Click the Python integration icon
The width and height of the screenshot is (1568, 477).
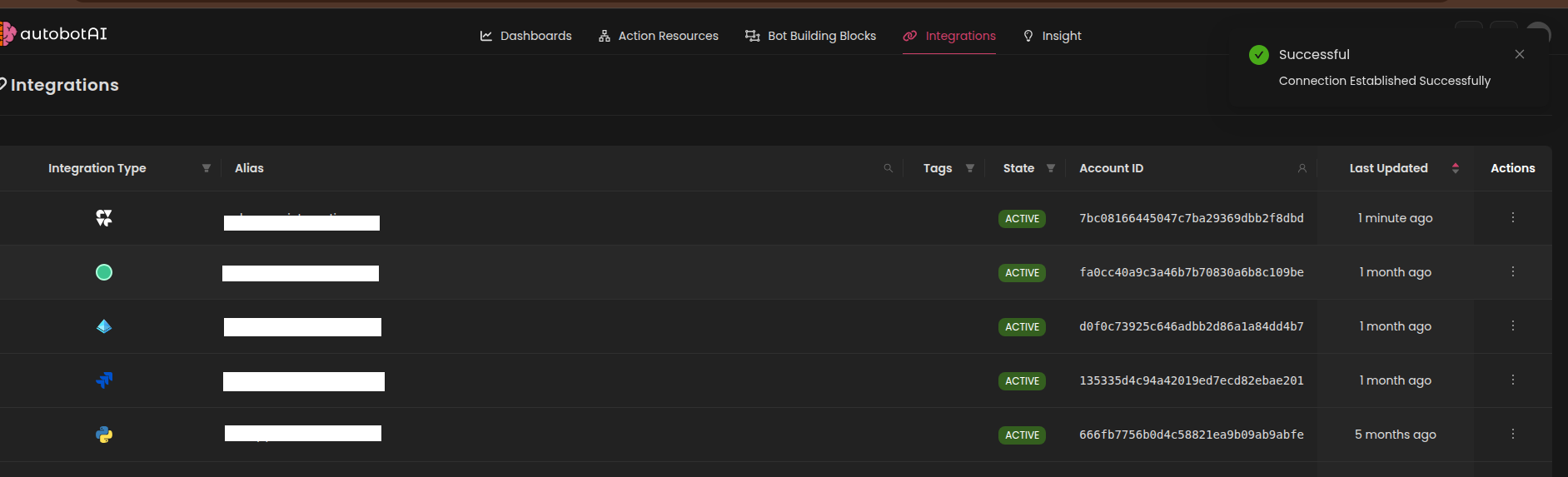click(x=104, y=435)
